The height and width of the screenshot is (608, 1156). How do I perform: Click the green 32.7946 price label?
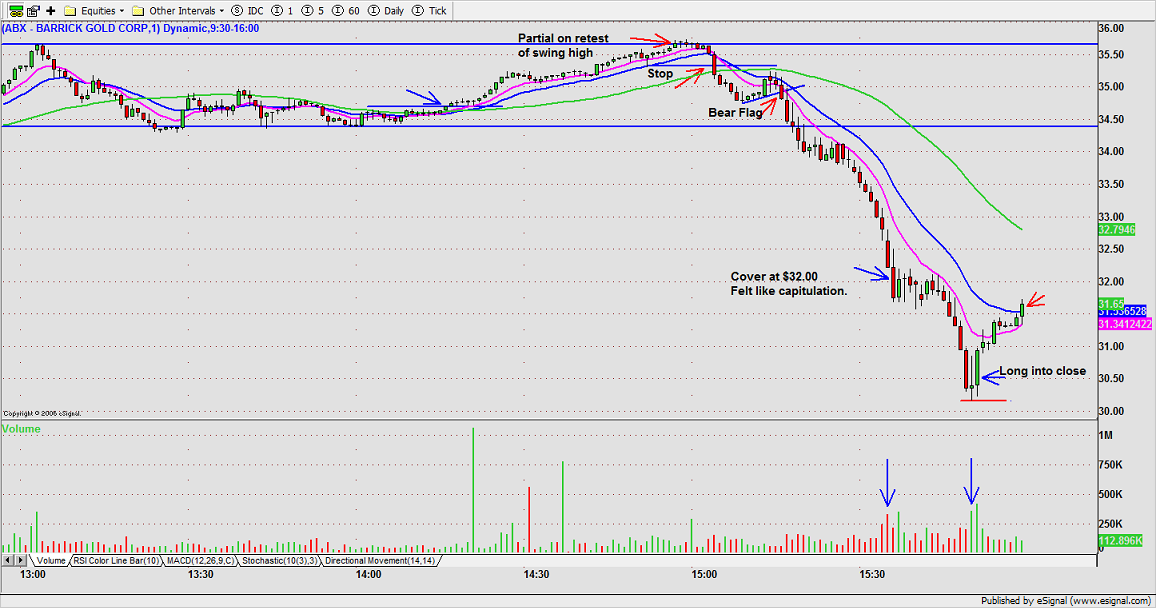tap(1116, 230)
